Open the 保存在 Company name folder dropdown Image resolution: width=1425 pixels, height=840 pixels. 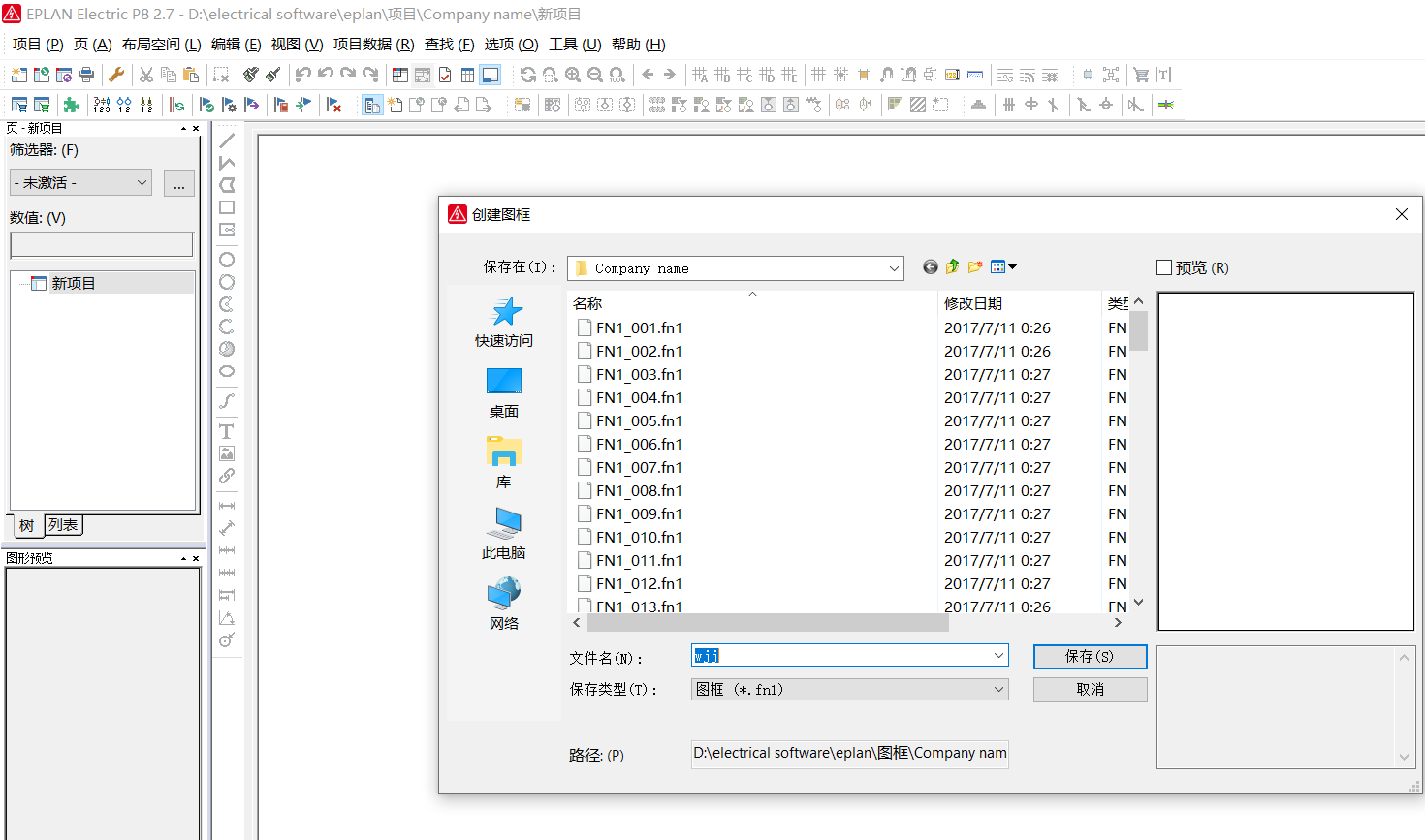coord(894,268)
